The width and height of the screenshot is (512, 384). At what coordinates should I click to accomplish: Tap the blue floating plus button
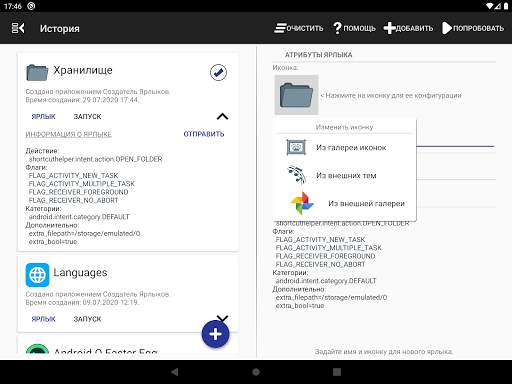tap(215, 334)
